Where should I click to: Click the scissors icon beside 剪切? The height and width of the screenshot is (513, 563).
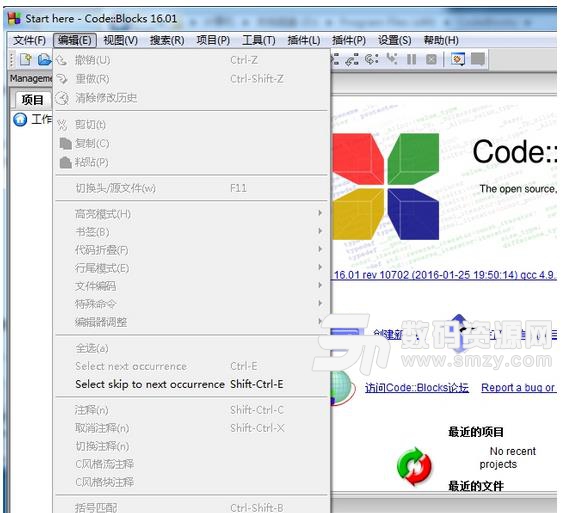(62, 125)
